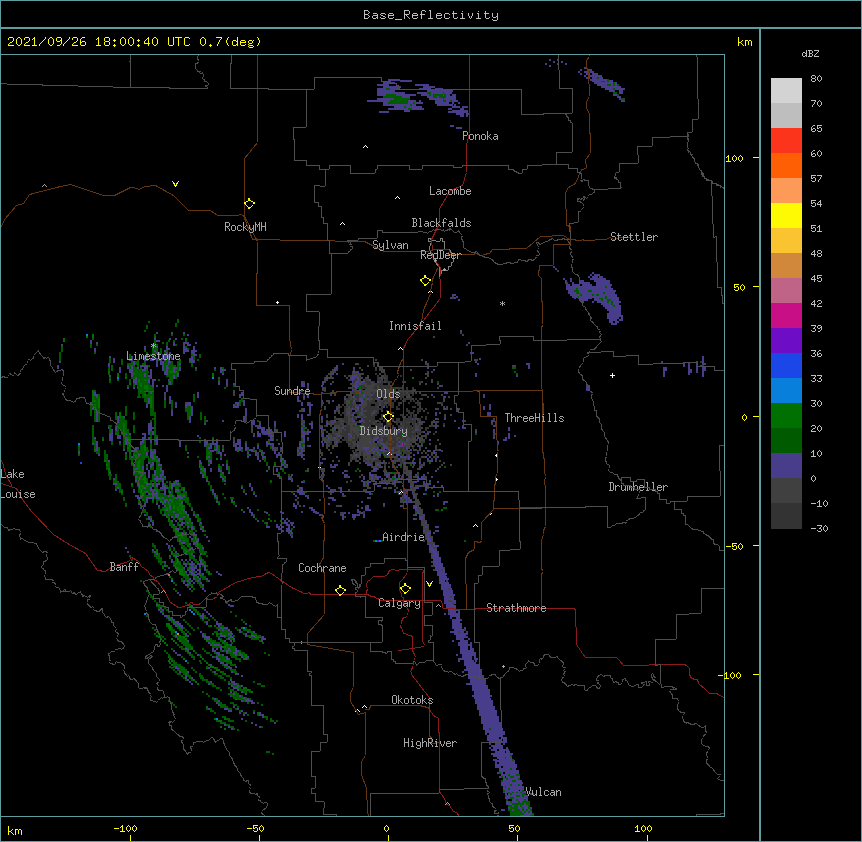This screenshot has width=862, height=842.
Task: Click the dBZ legend heading
Action: (x=810, y=54)
